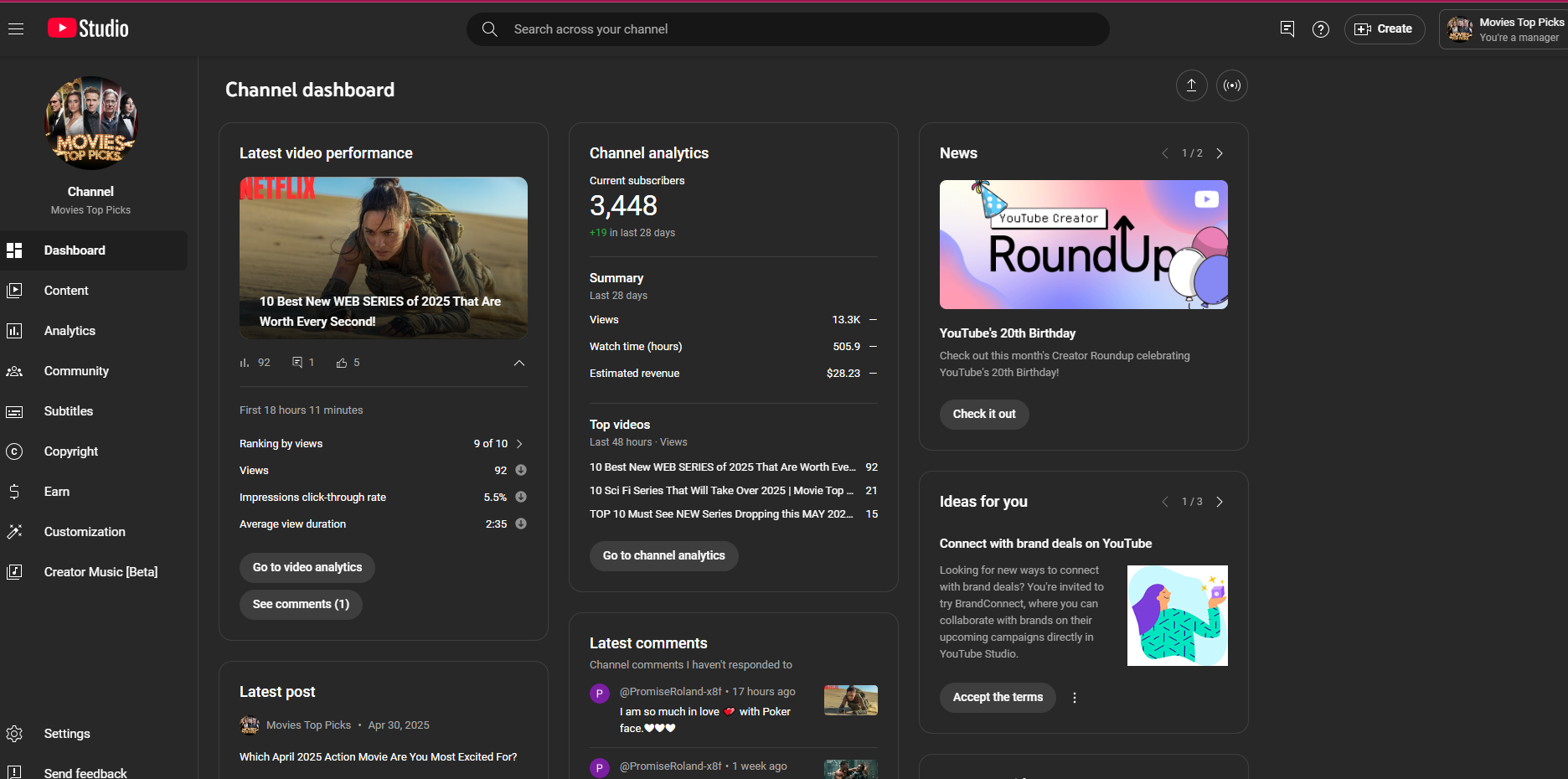Screen dimensions: 1568x779
Task: Click the search magnifier icon
Action: tap(489, 29)
